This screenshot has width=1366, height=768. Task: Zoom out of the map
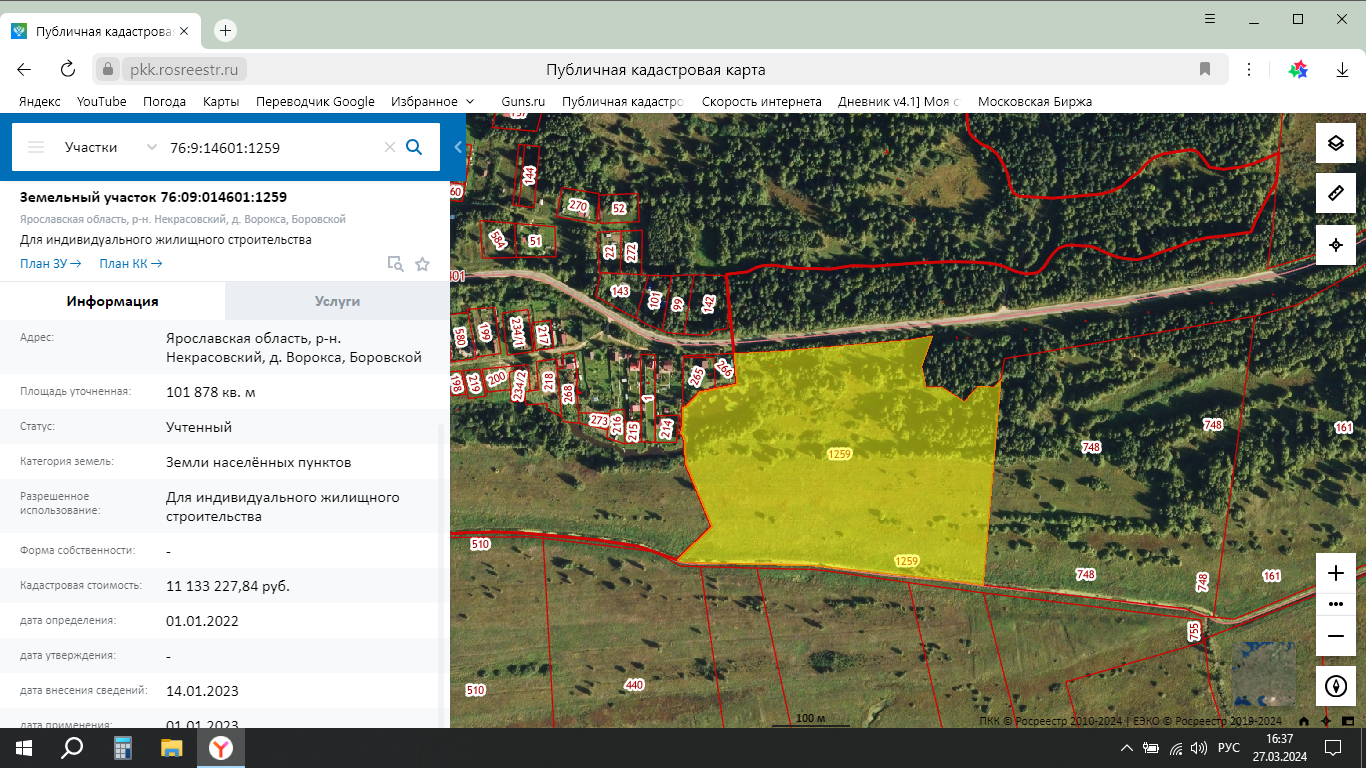1335,636
